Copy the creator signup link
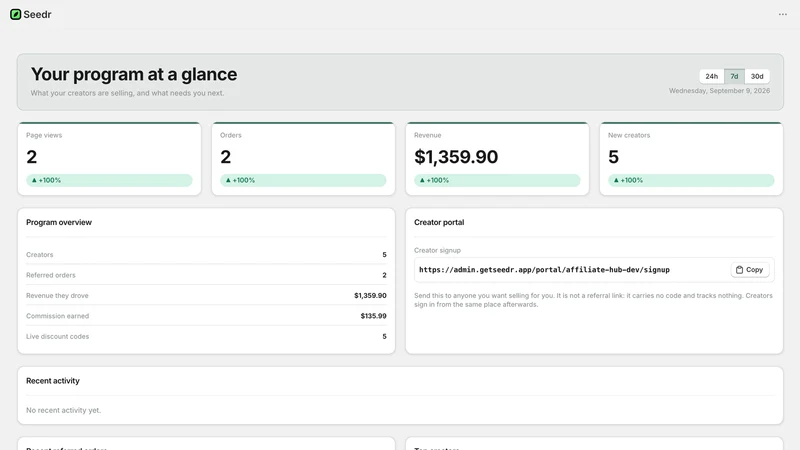The image size is (800, 450). pyautogui.click(x=749, y=270)
